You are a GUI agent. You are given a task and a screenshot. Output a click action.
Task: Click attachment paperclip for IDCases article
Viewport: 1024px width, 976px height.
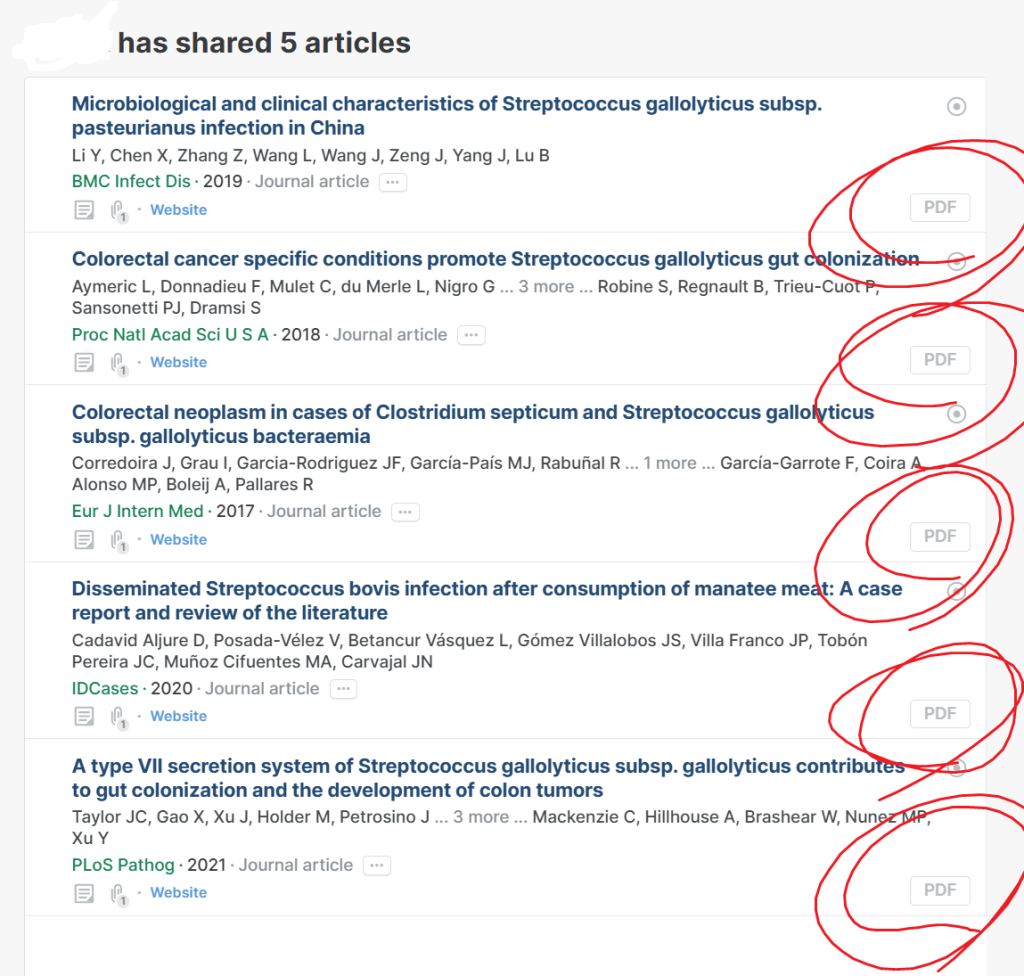click(x=118, y=717)
